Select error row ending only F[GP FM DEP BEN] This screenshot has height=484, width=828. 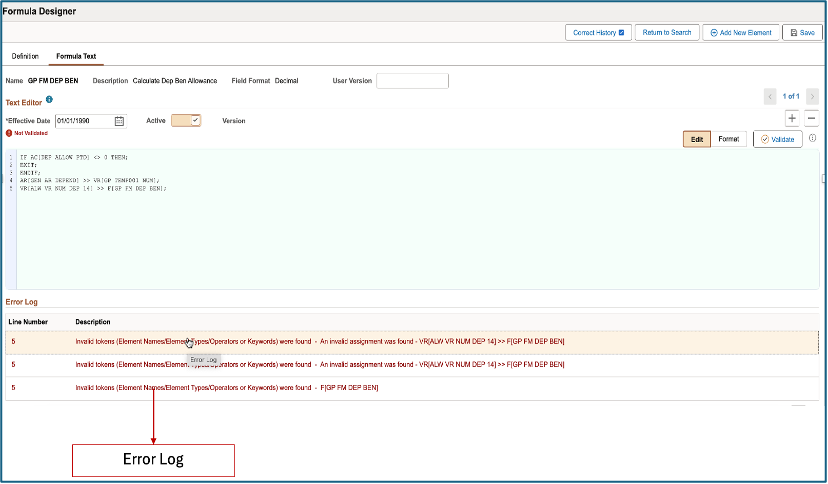coord(412,388)
